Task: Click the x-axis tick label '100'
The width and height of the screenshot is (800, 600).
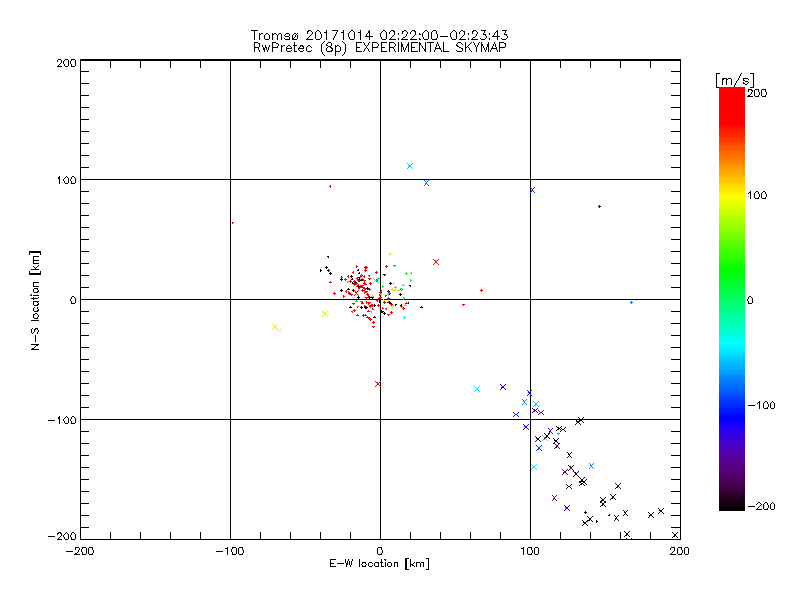Action: 530,551
